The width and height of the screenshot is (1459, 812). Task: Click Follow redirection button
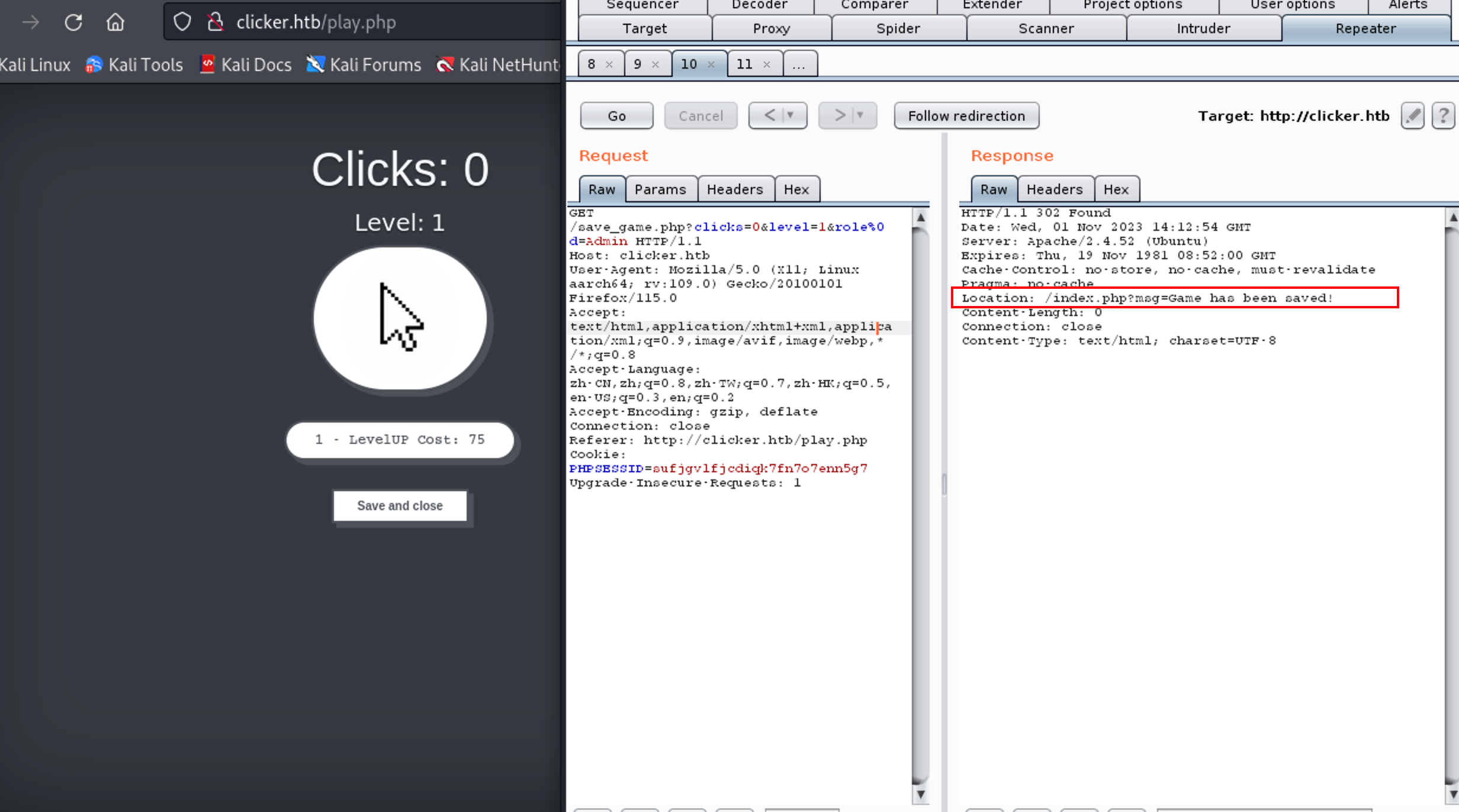pos(966,116)
